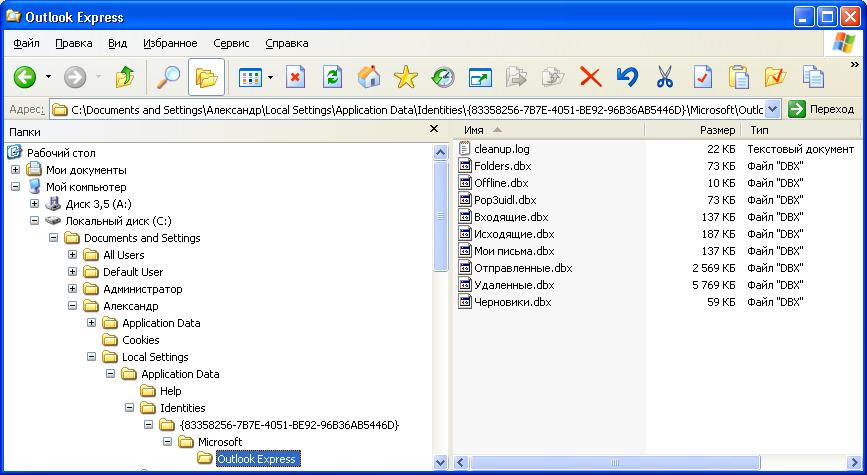
Task: Refresh the folder with green arrows icon
Action: 332,77
